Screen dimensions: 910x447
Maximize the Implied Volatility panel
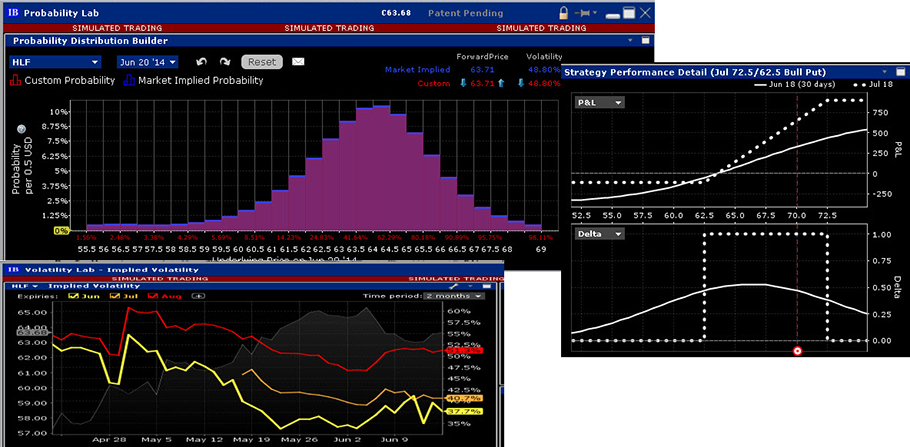486,286
